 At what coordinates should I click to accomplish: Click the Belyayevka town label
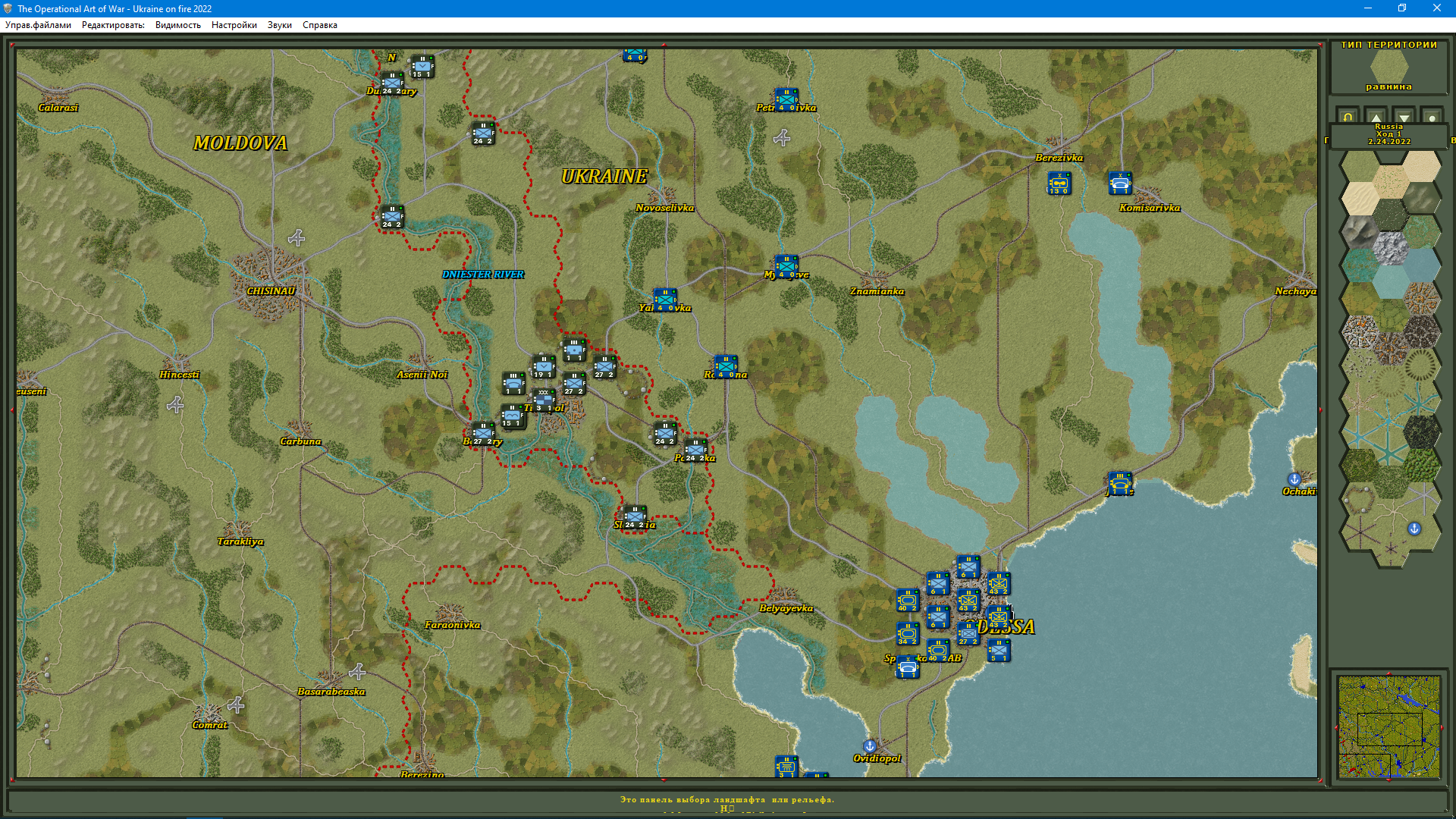(x=786, y=608)
